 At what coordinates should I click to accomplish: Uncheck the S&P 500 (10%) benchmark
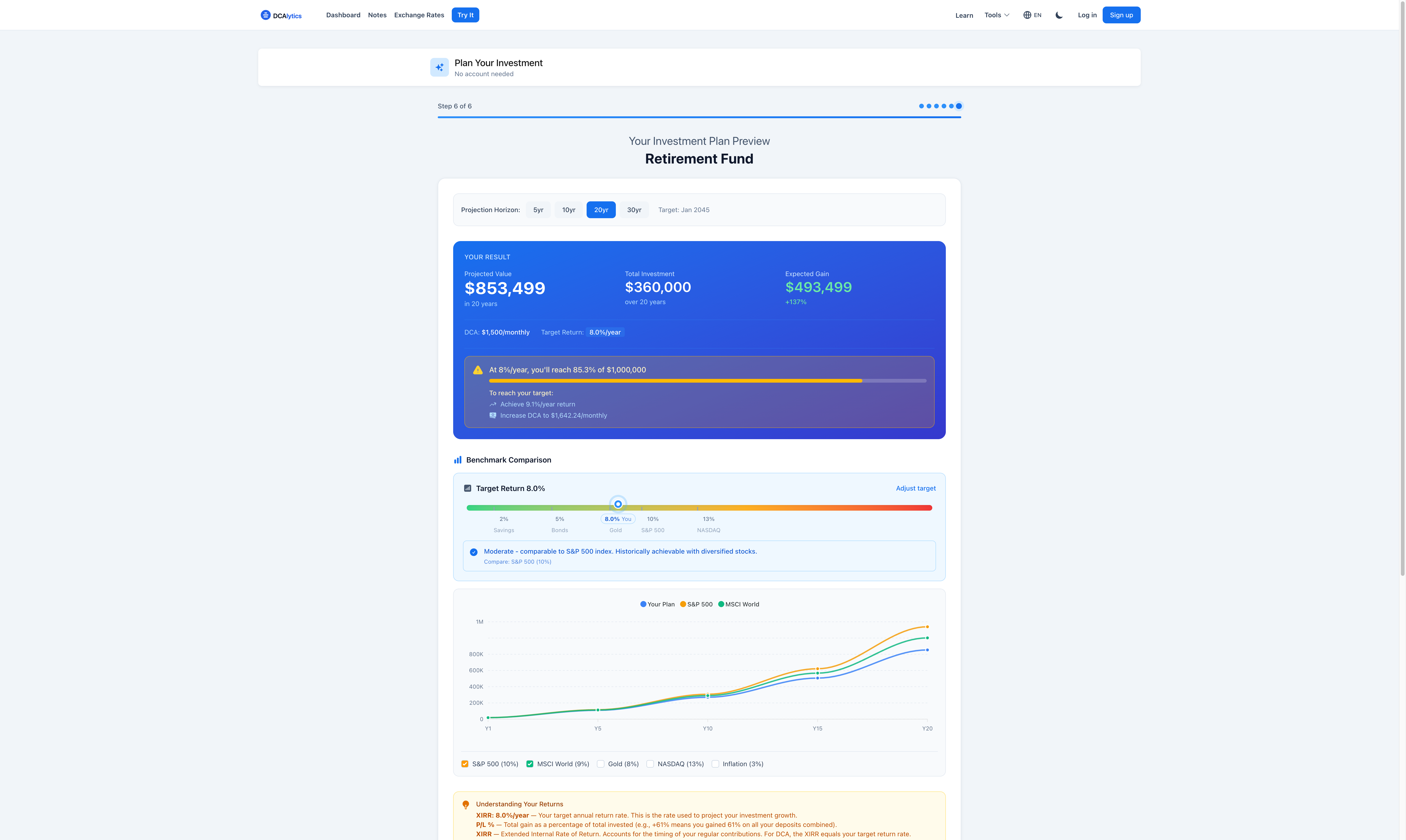(464, 764)
